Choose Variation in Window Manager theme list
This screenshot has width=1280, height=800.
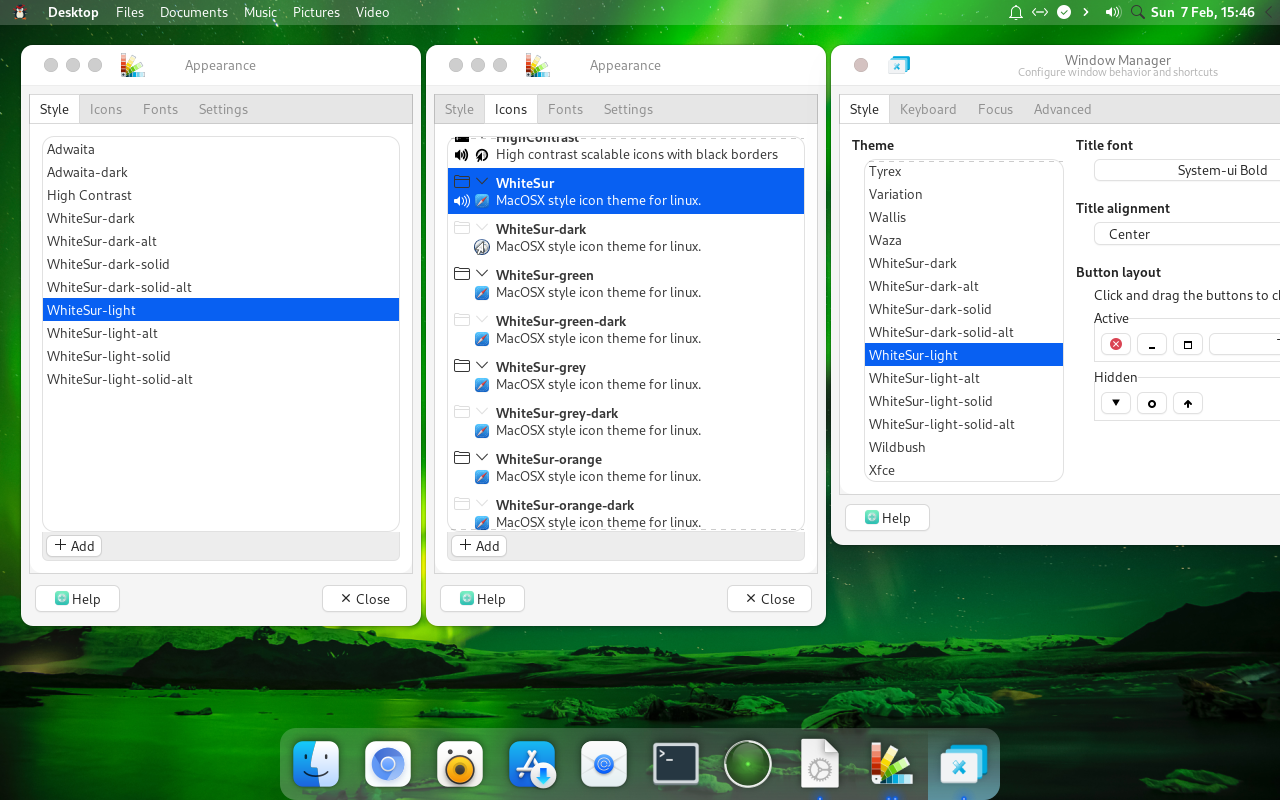(964, 194)
